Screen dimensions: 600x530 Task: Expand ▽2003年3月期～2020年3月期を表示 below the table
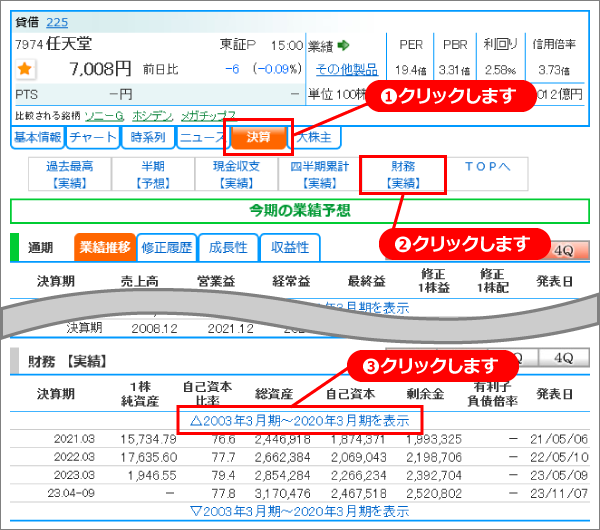coord(299,511)
